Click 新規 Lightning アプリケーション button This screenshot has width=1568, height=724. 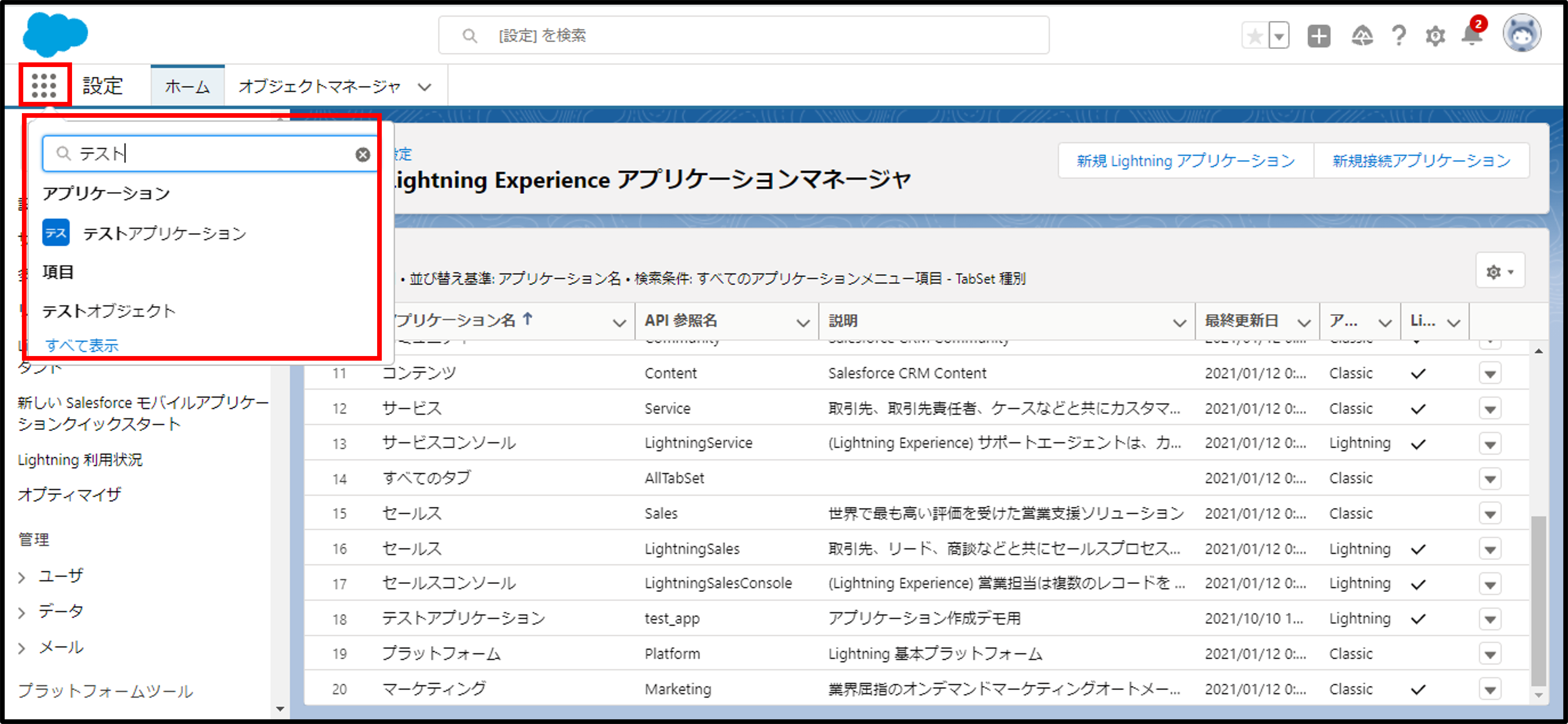pyautogui.click(x=1186, y=161)
